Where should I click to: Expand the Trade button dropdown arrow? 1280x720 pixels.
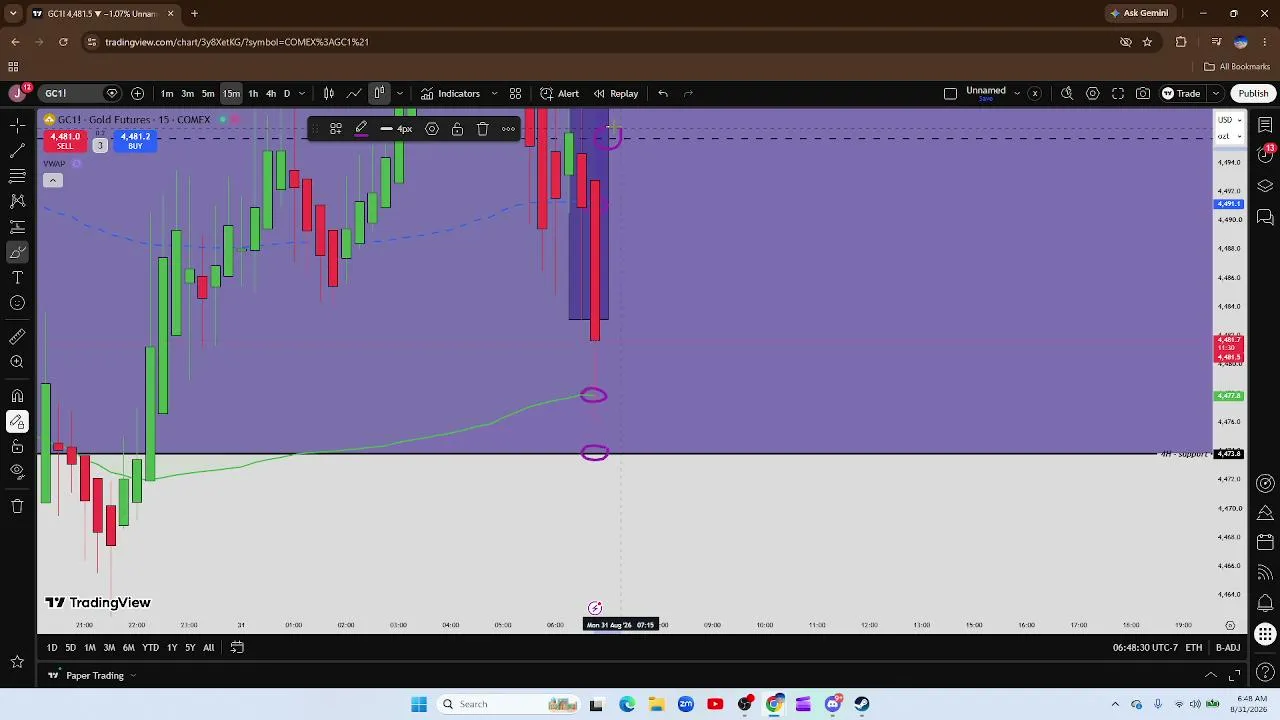pyautogui.click(x=1215, y=93)
